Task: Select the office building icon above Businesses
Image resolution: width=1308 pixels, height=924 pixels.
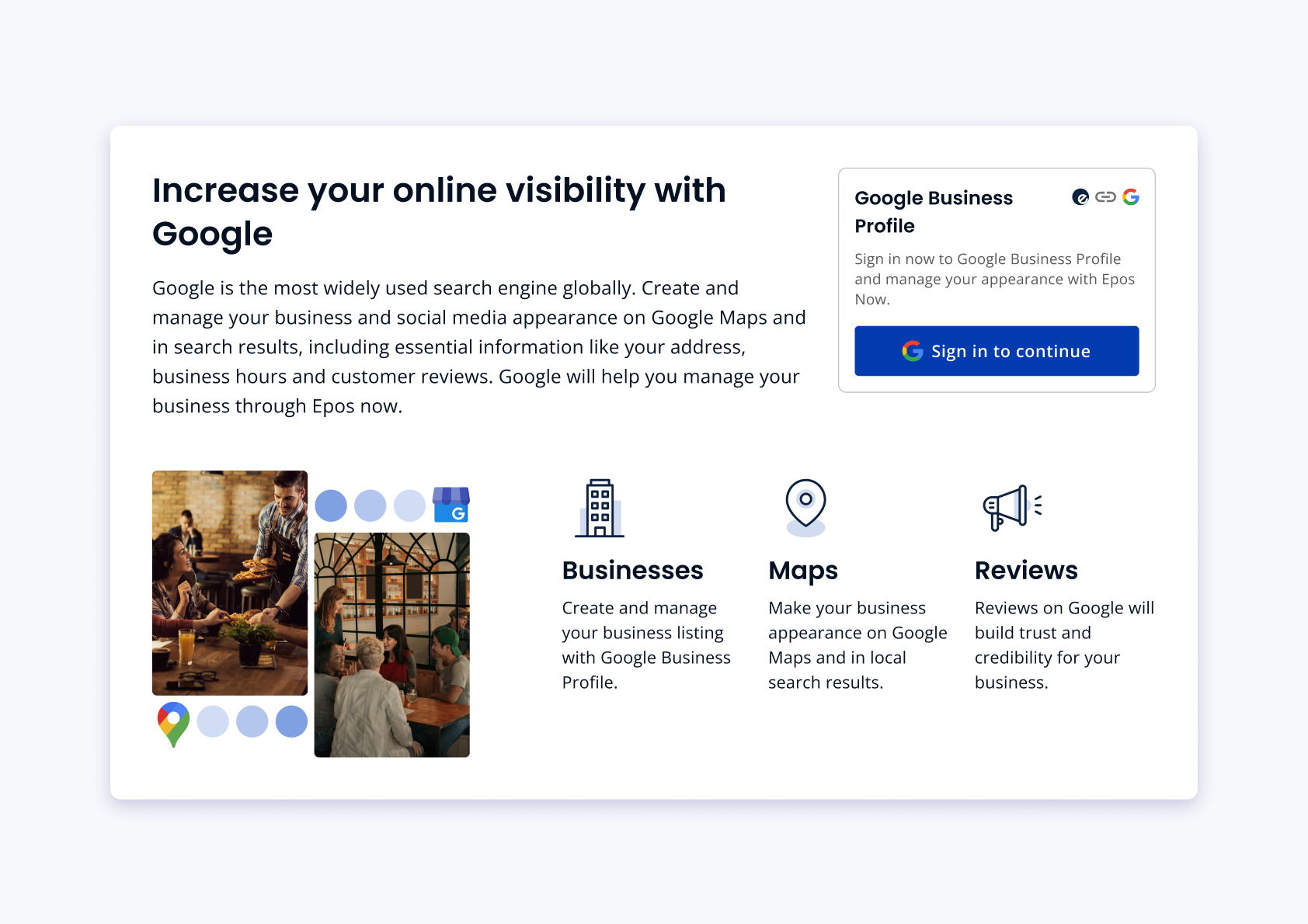Action: (600, 508)
